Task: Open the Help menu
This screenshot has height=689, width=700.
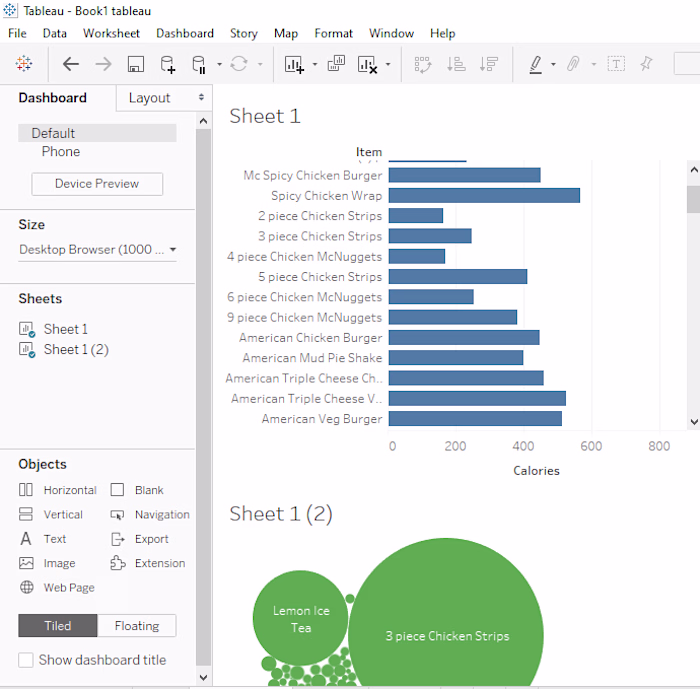Action: (442, 33)
